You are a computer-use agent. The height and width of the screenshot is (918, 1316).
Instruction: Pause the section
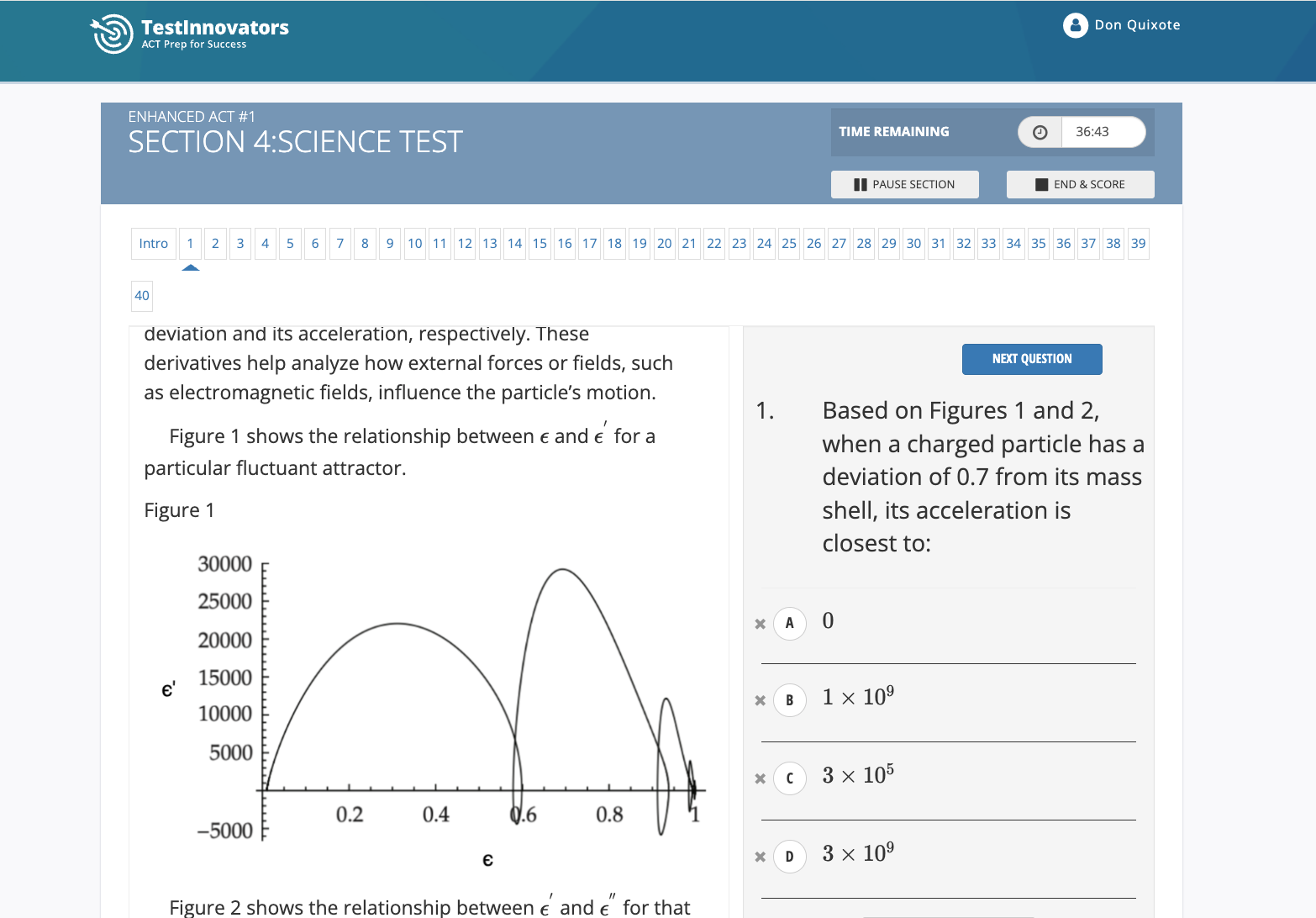(904, 184)
